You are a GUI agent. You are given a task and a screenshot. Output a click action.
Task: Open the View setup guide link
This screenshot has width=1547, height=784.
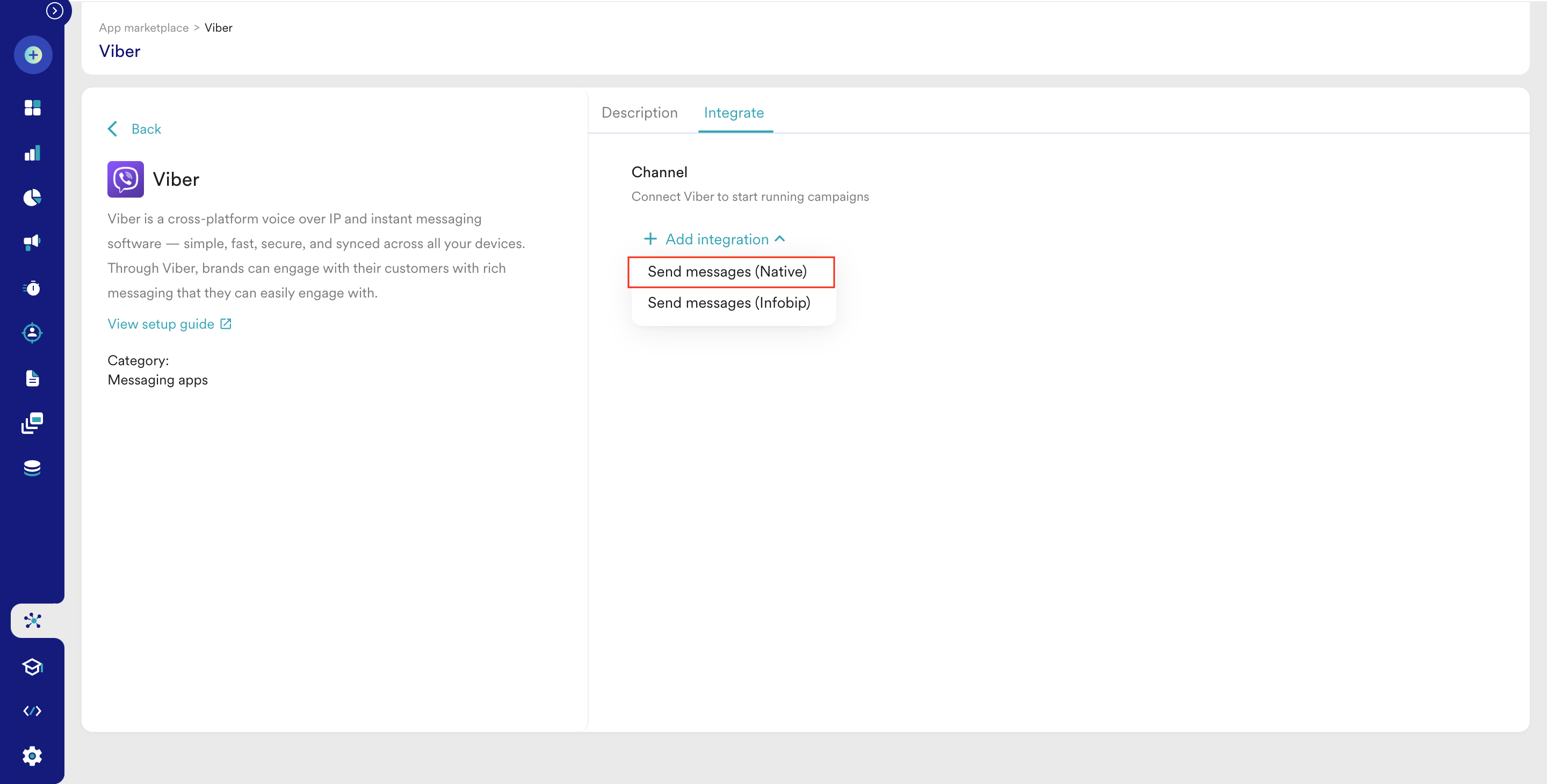(161, 324)
